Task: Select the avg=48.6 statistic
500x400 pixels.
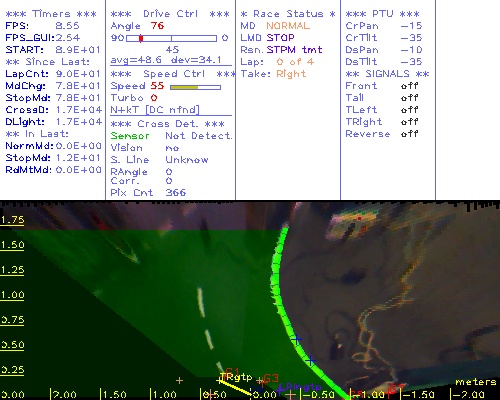Action: tap(136, 60)
